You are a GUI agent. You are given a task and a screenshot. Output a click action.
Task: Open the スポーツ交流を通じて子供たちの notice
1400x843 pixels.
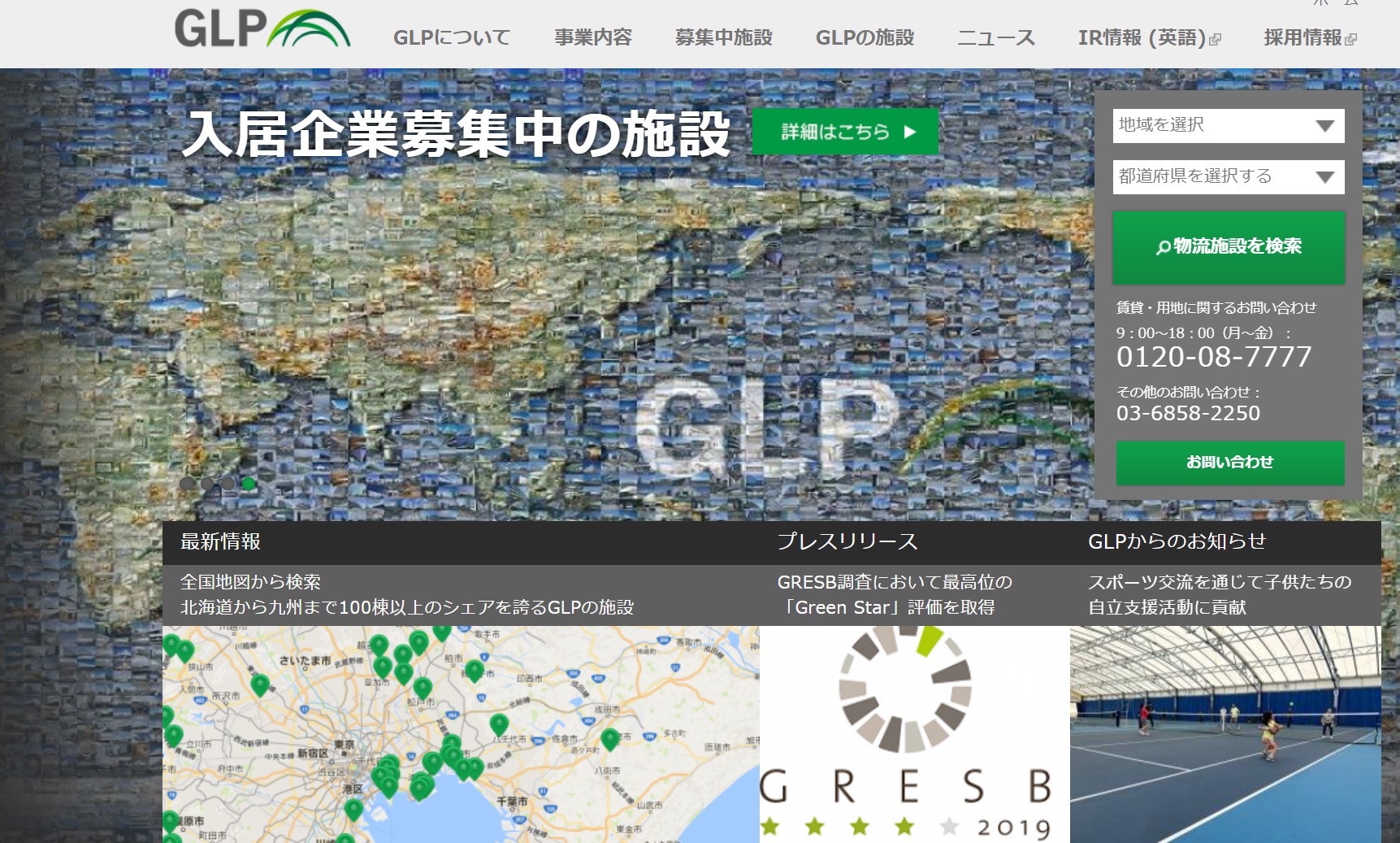coord(1220,582)
